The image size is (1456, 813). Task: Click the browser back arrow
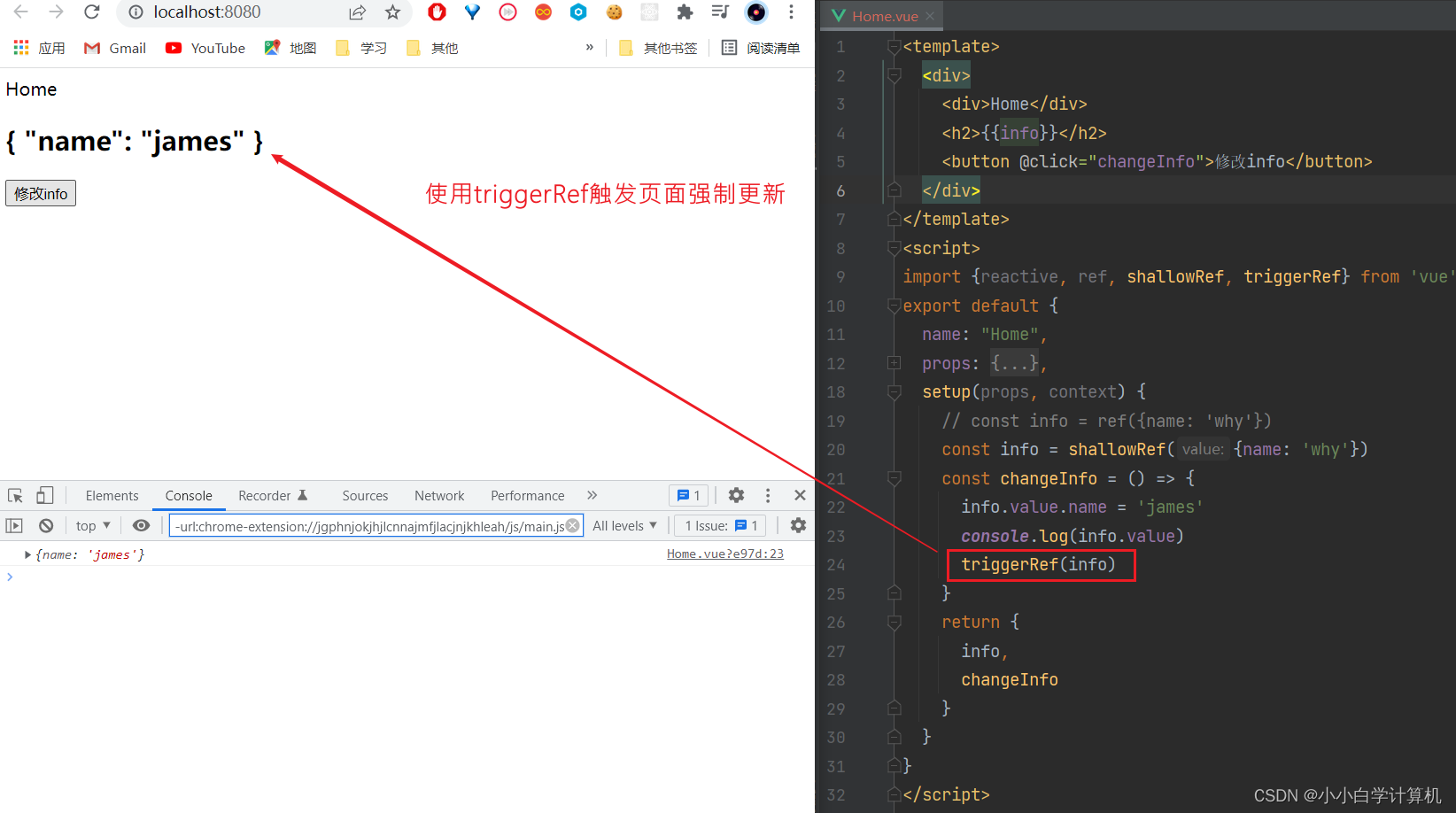pyautogui.click(x=20, y=12)
